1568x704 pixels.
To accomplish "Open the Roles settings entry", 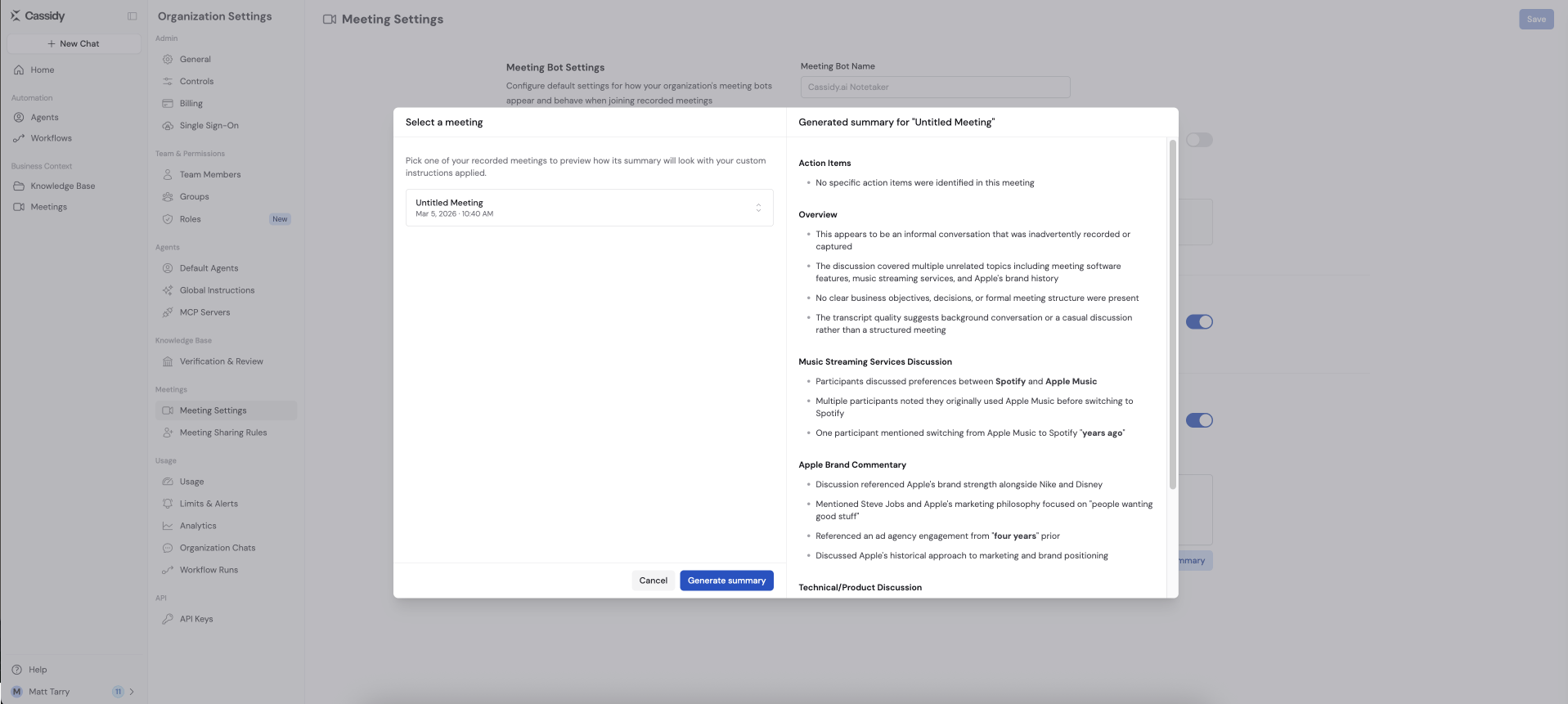I will pos(226,219).
